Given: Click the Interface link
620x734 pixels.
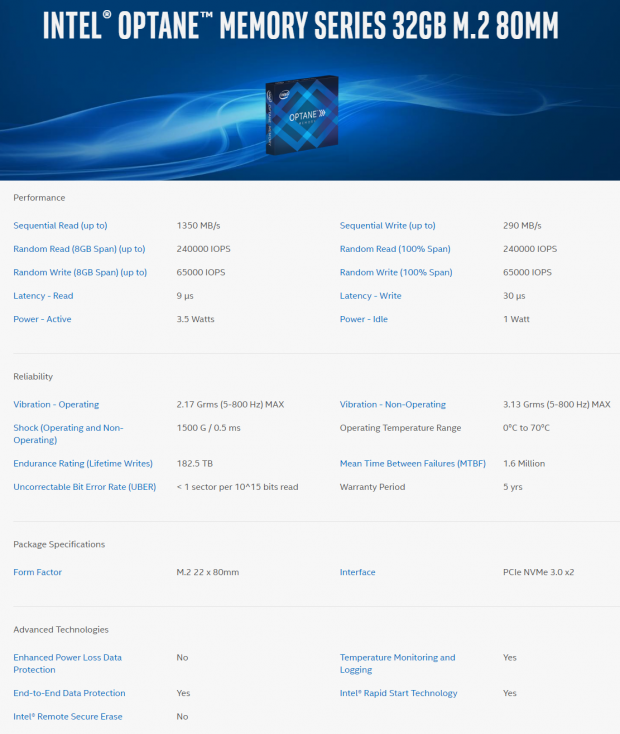Looking at the screenshot, I should 358,572.
